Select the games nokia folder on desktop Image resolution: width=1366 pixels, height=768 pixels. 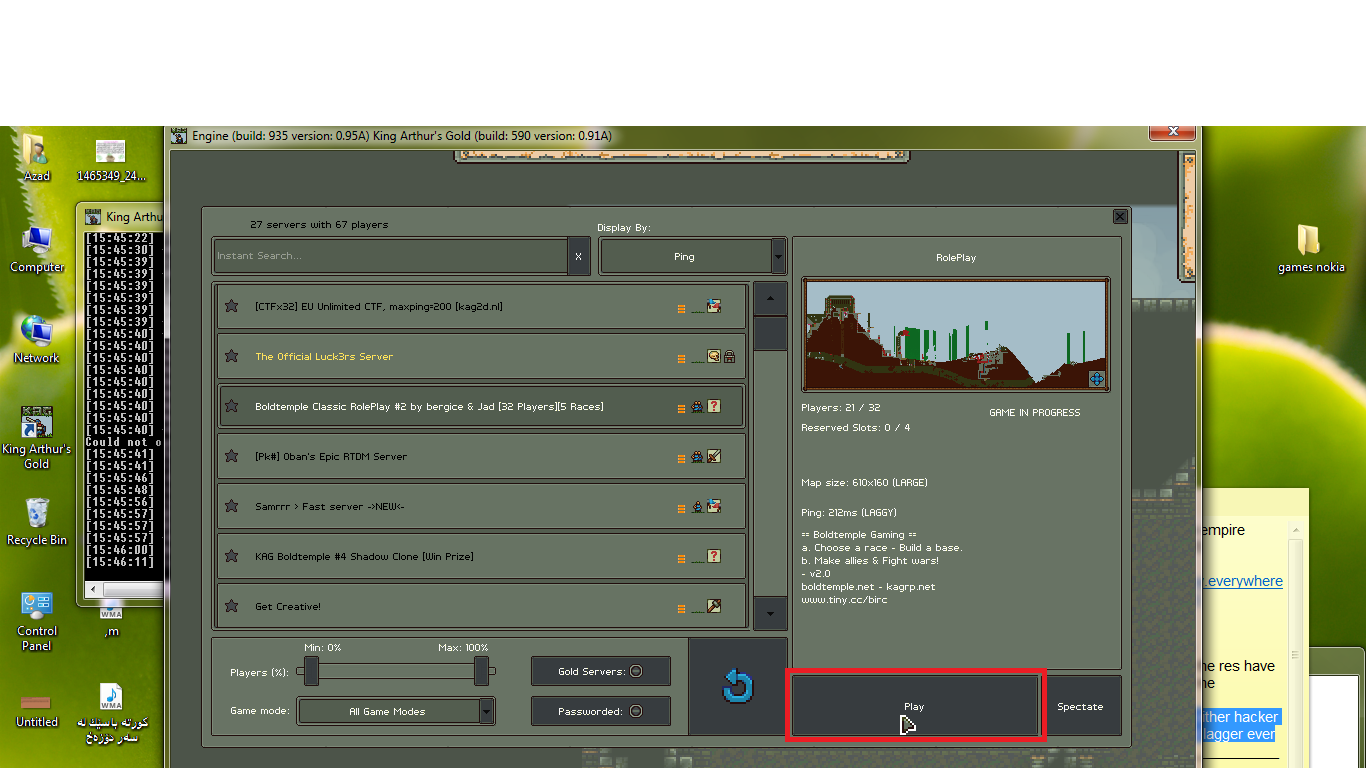1311,249
